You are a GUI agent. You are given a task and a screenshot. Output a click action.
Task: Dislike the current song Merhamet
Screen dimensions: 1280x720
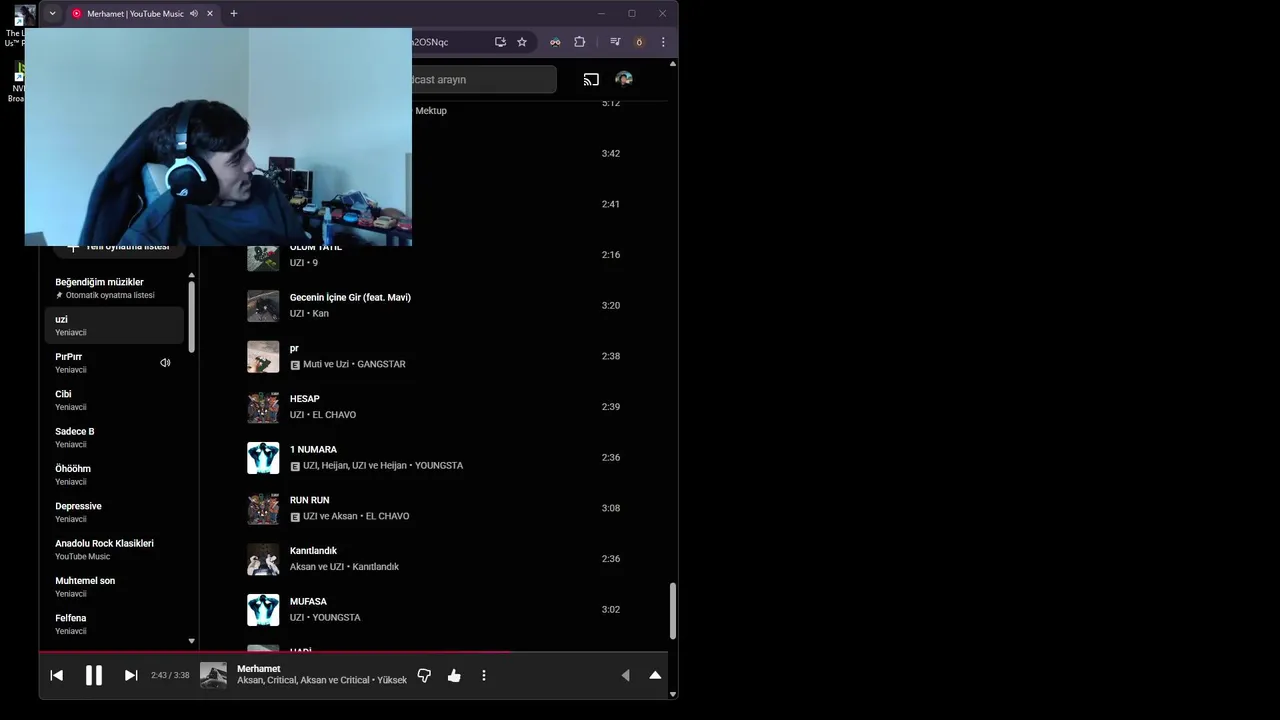pyautogui.click(x=424, y=675)
